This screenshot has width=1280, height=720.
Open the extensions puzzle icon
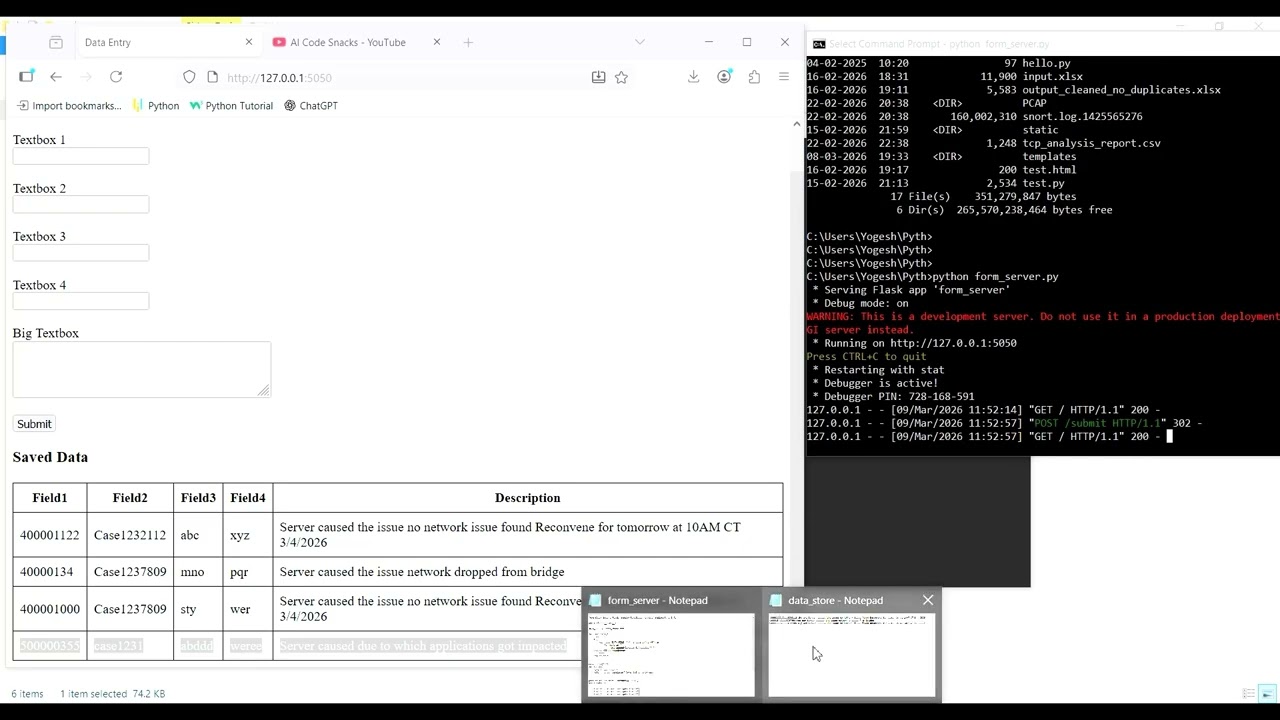coord(754,77)
